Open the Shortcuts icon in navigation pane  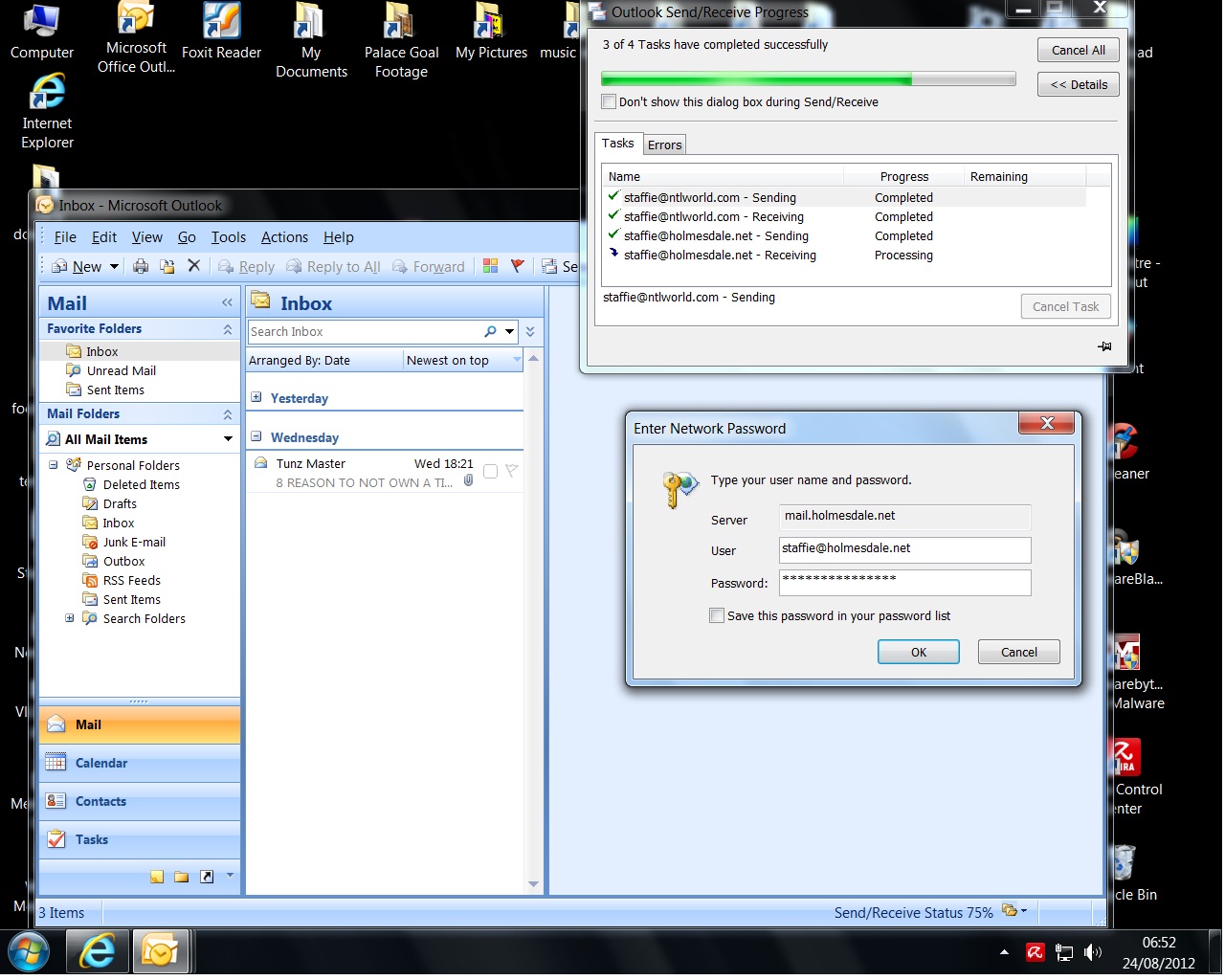207,877
